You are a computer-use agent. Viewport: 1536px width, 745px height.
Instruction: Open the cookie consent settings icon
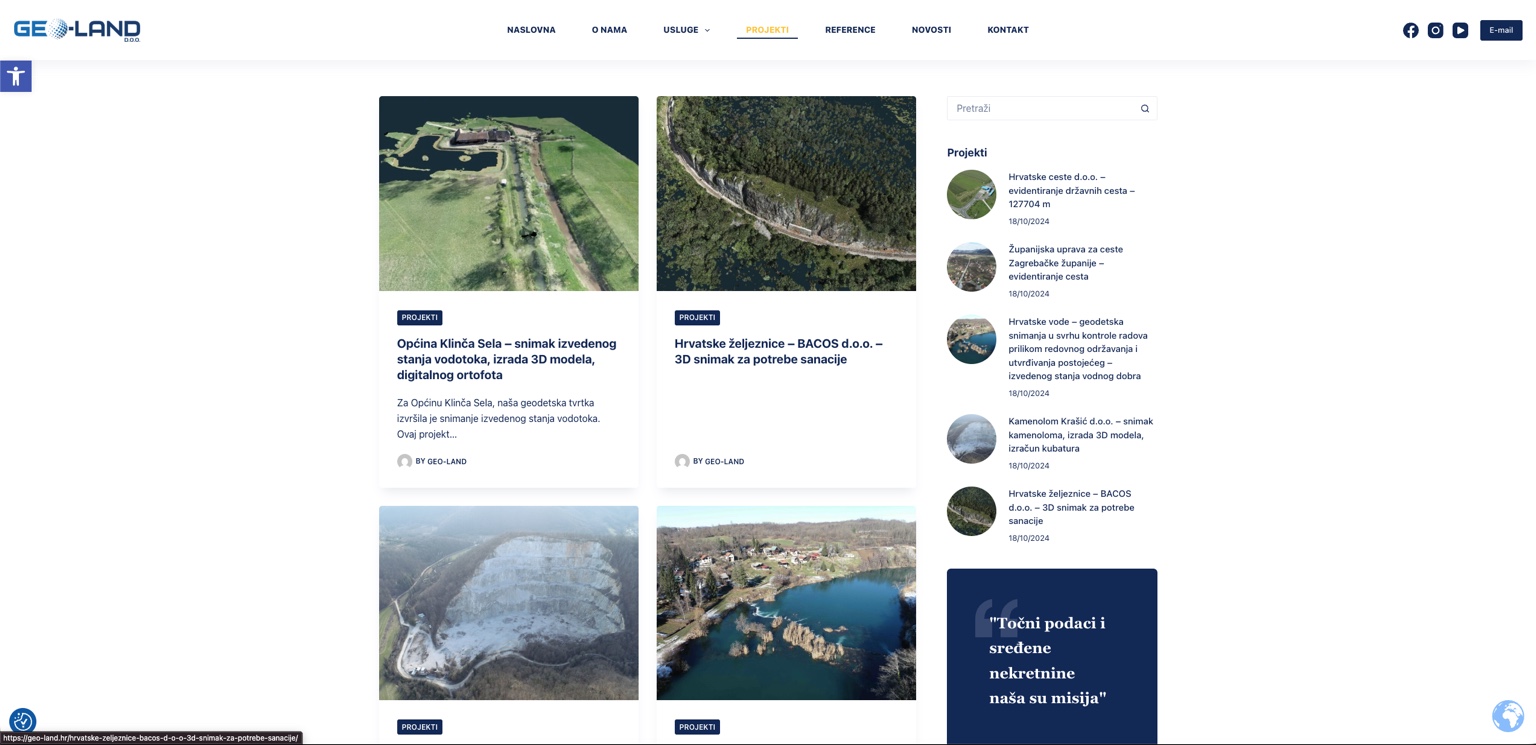point(22,721)
